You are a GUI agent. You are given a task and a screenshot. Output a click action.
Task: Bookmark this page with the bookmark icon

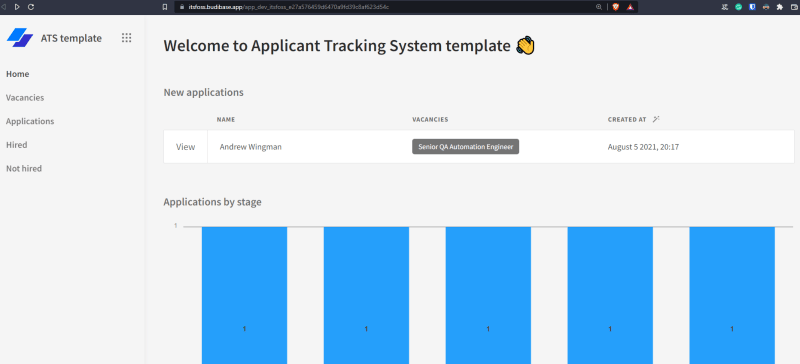pyautogui.click(x=165, y=7)
